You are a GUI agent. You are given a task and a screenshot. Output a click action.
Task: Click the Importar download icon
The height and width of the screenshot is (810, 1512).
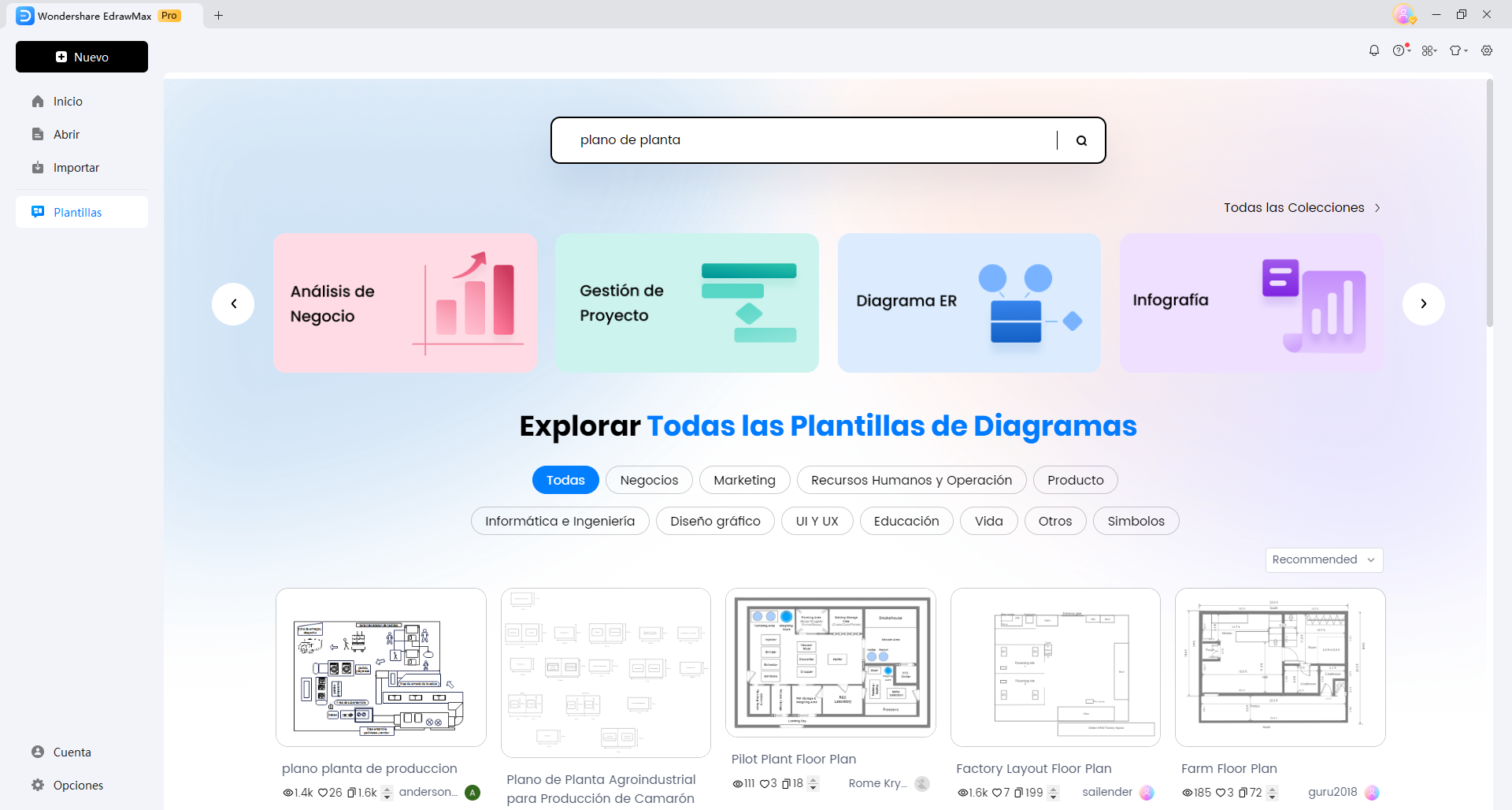[x=37, y=167]
